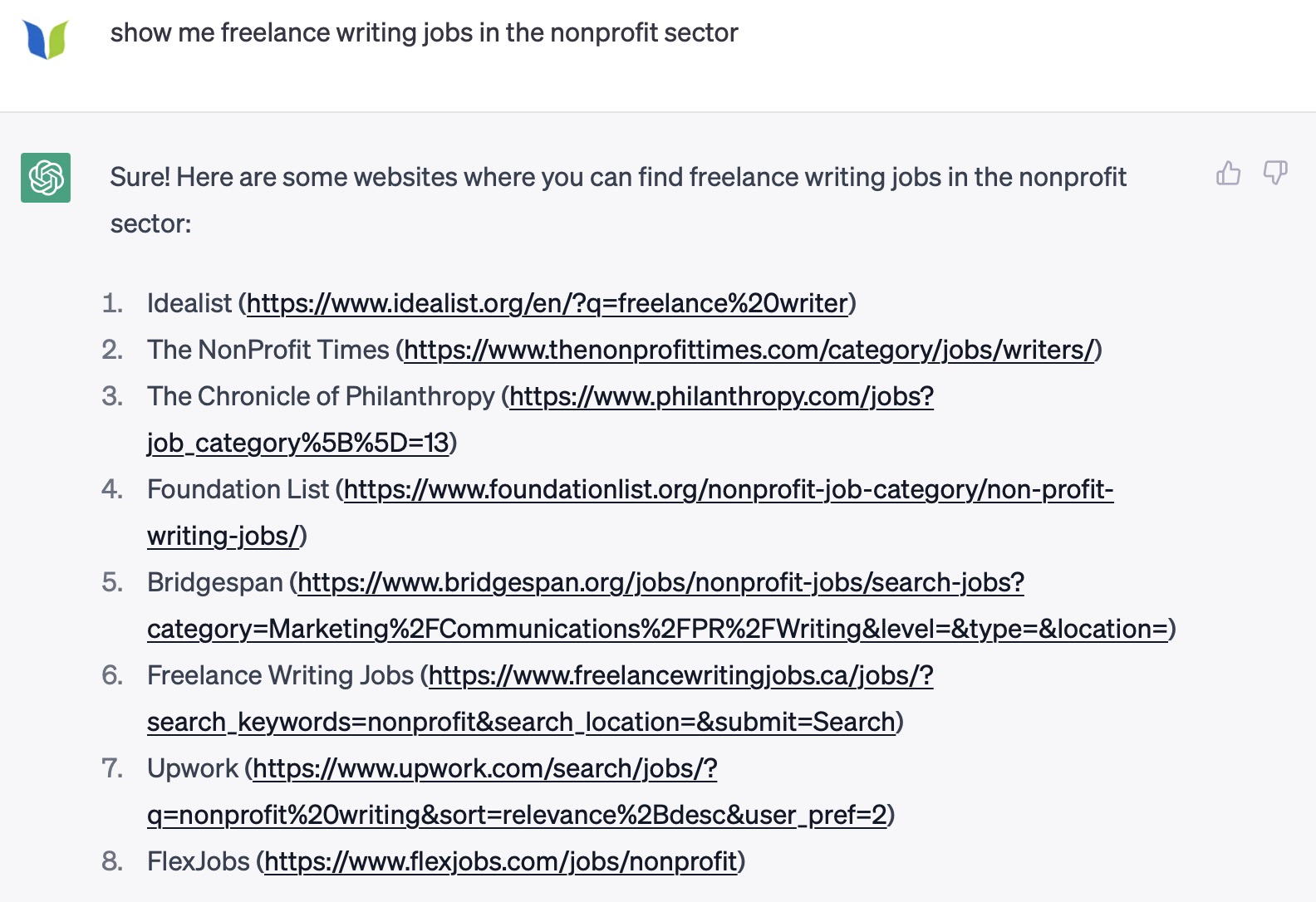Click the ChatGPT logo avatar
This screenshot has width=1316, height=902.
pos(46,178)
